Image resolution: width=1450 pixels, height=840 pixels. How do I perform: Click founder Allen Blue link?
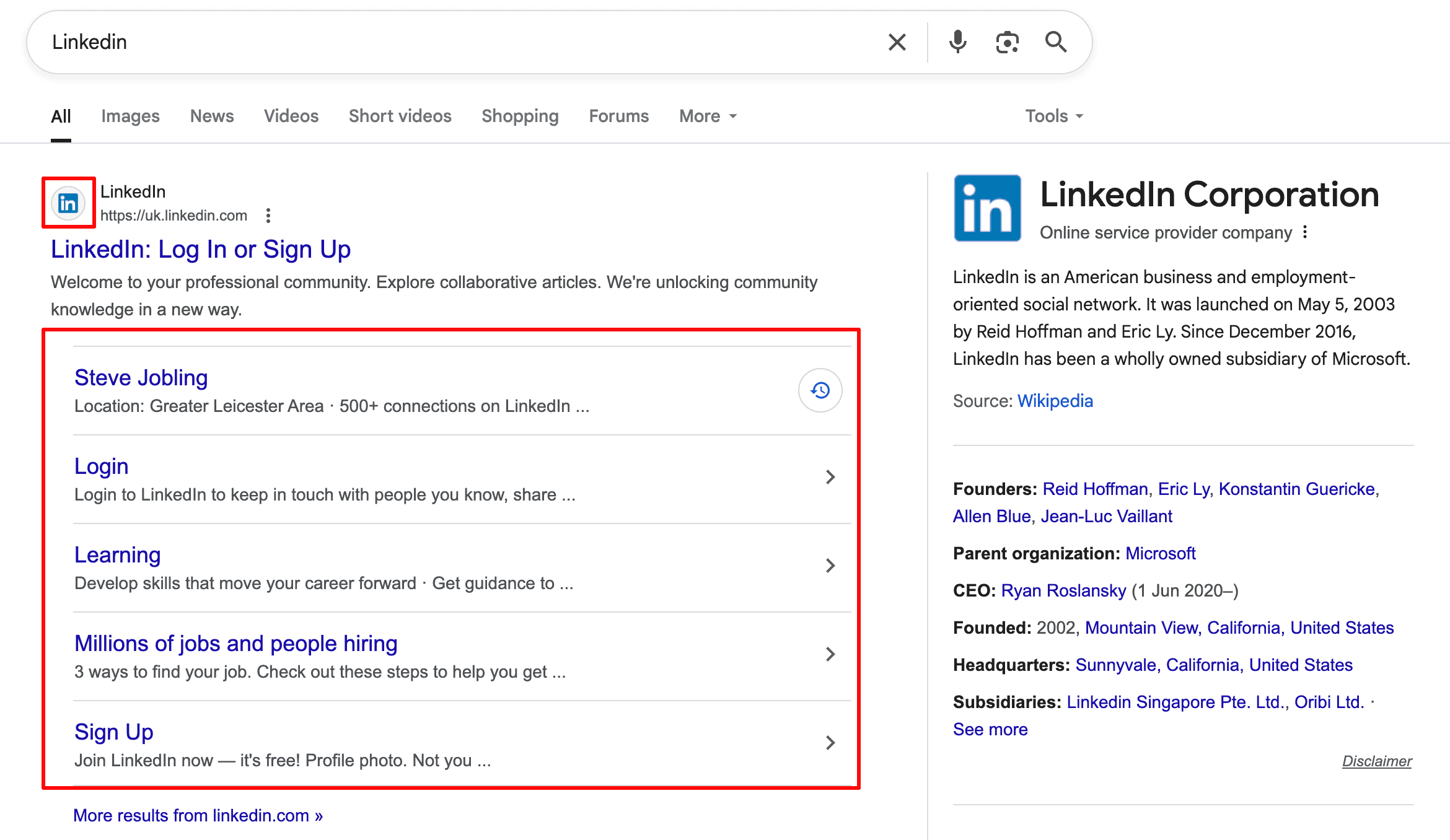991,516
